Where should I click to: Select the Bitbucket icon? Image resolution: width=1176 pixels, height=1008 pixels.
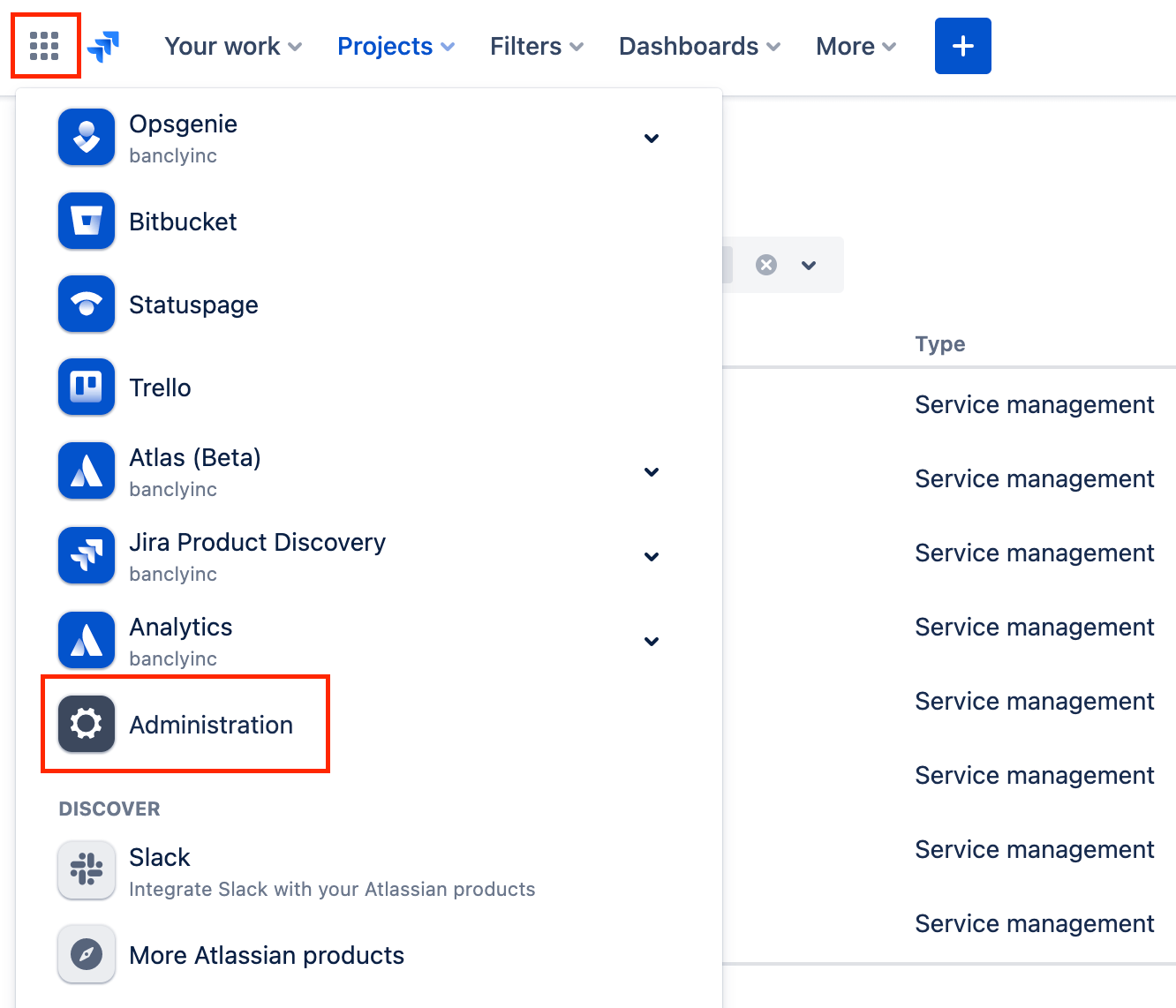click(x=86, y=221)
